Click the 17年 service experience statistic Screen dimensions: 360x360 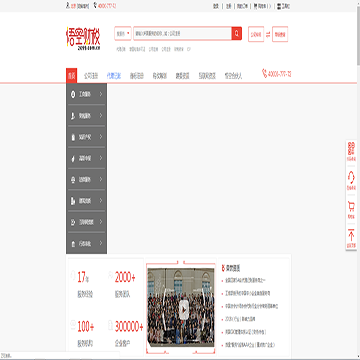click(83, 277)
